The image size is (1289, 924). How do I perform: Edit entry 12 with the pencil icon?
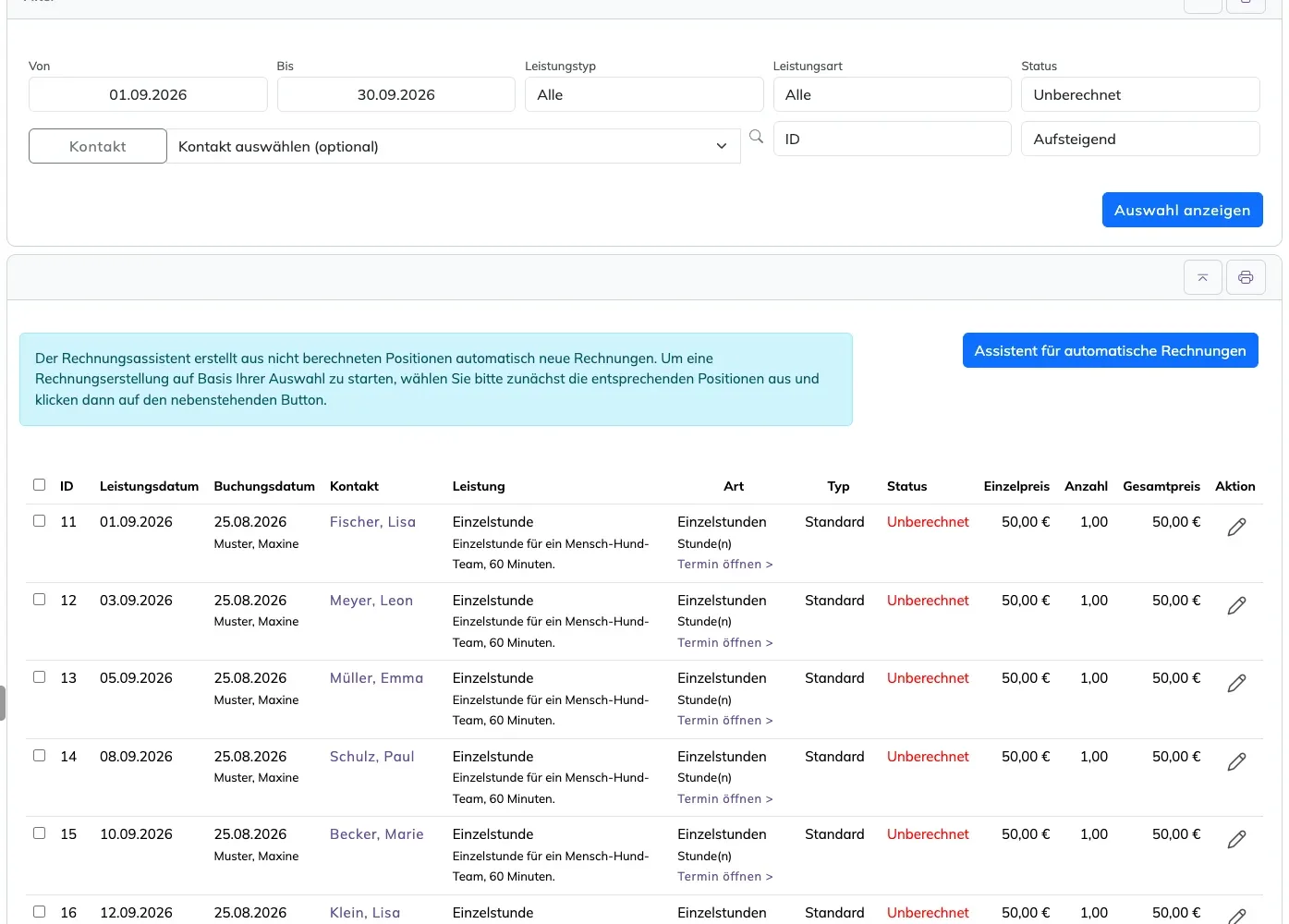1236,605
